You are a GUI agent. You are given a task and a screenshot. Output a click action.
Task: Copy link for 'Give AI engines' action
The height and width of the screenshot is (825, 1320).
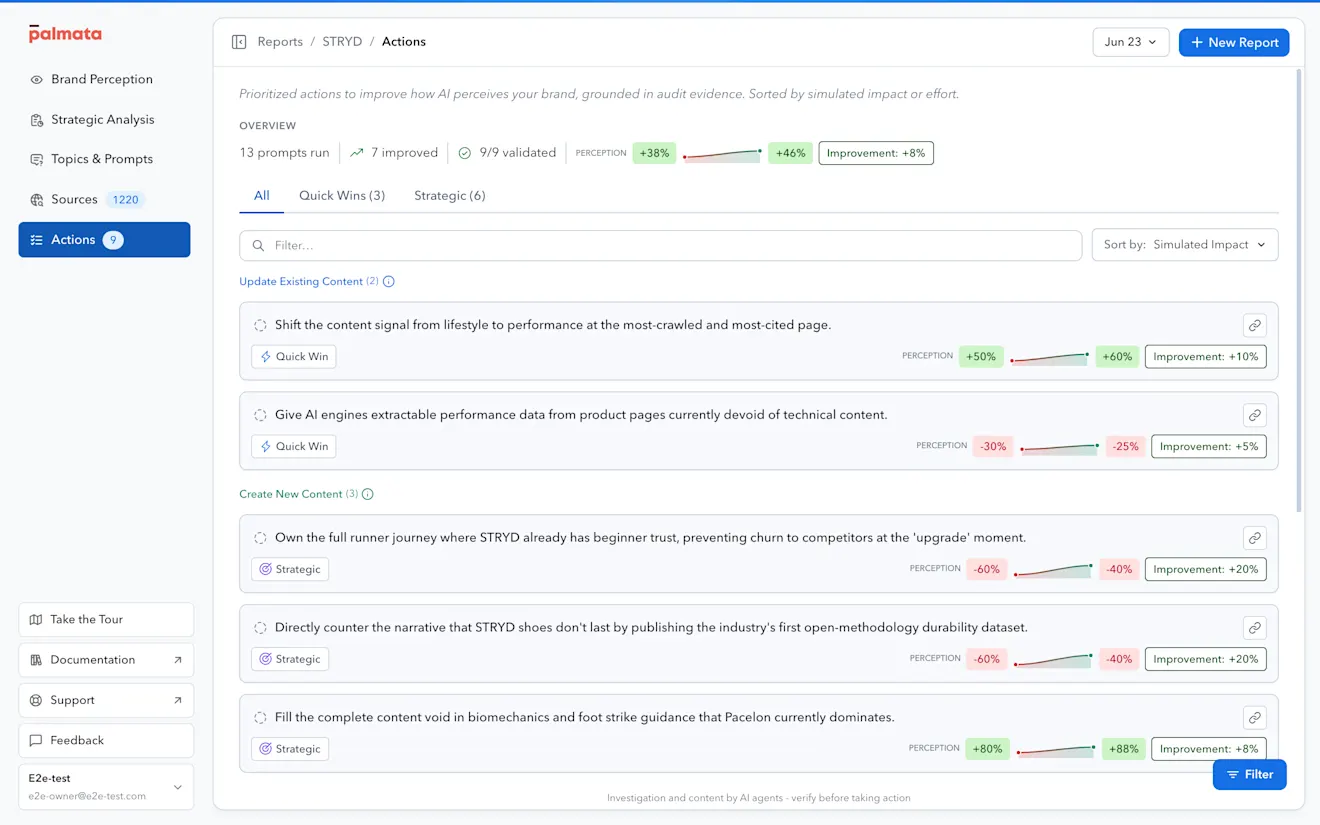pyautogui.click(x=1254, y=415)
